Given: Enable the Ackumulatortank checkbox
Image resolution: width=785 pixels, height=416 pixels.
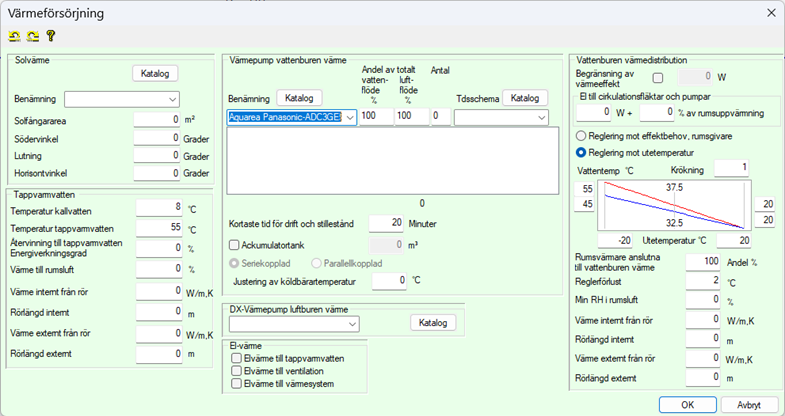Looking at the screenshot, I should (x=234, y=244).
